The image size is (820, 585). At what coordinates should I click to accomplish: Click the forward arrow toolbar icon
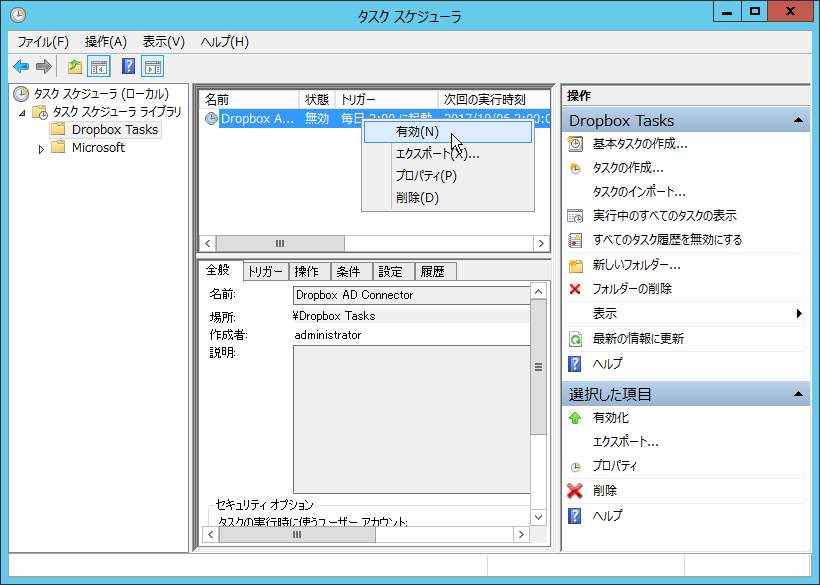click(44, 66)
